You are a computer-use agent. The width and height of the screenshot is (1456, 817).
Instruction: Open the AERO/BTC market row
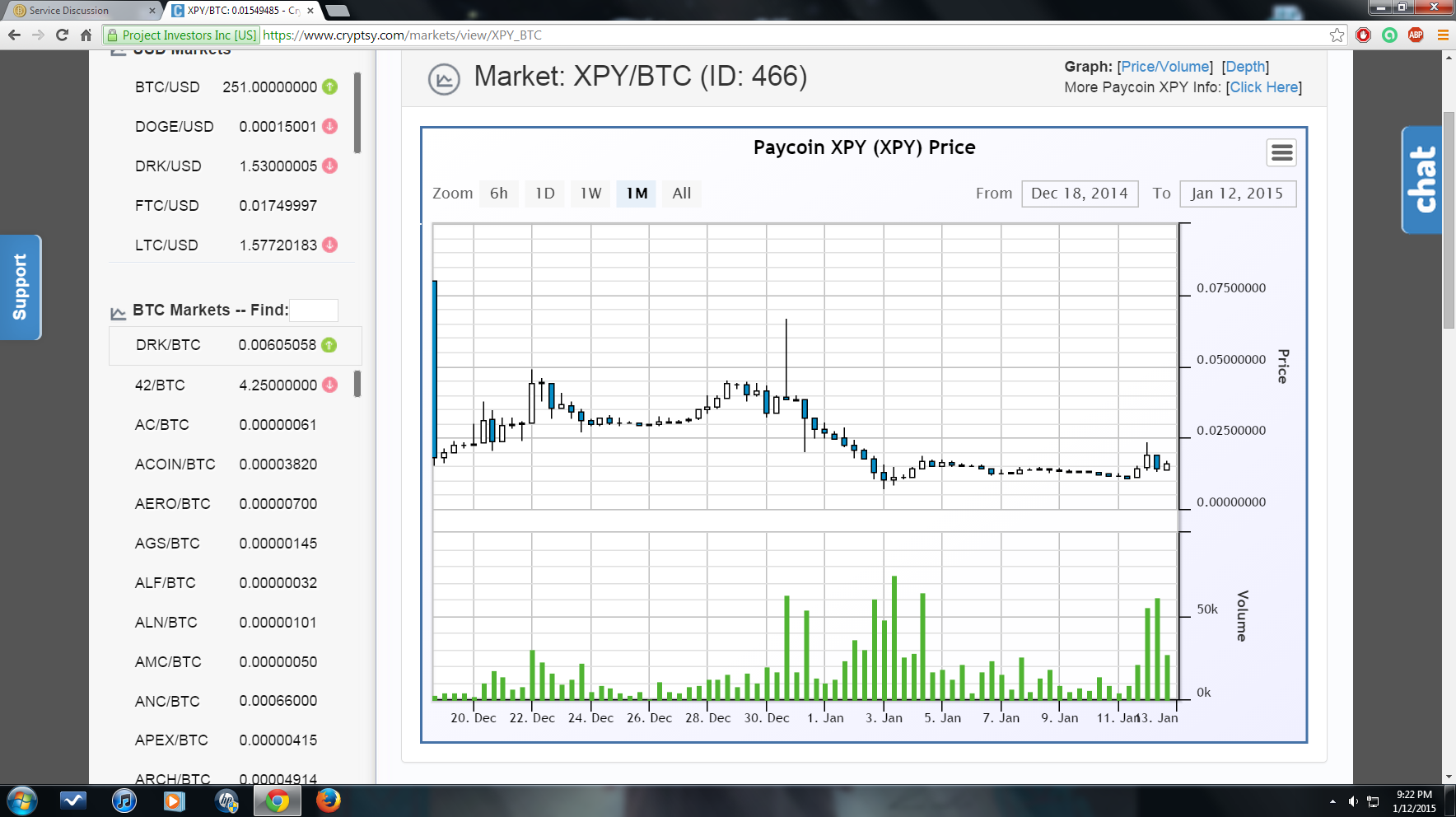(236, 503)
